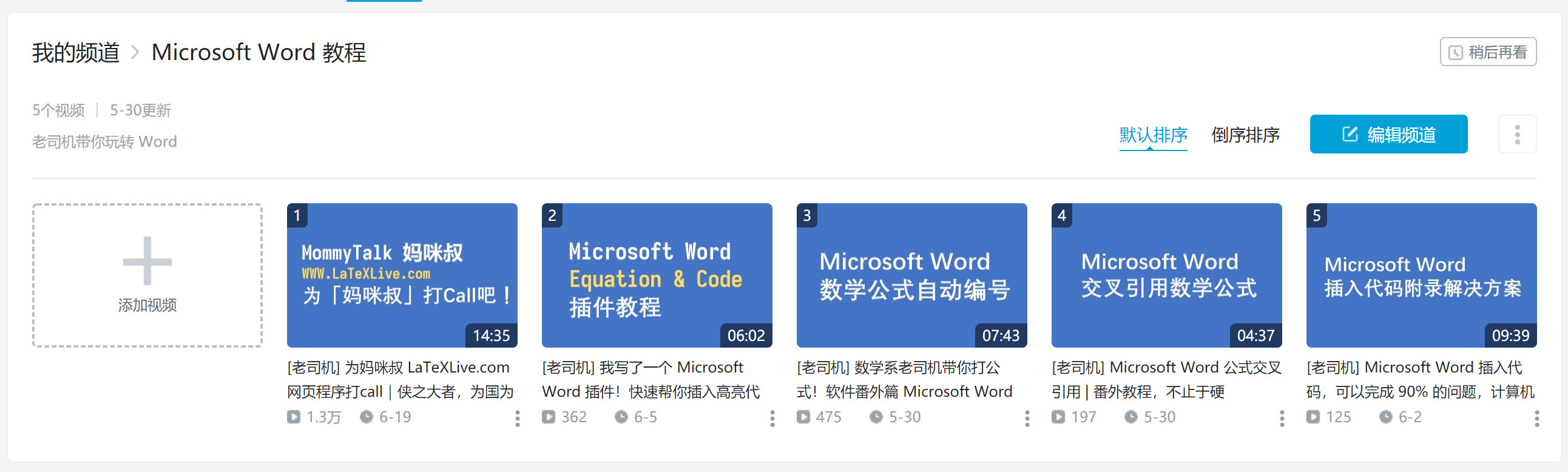Click the 14:35 duration badge

tap(492, 335)
